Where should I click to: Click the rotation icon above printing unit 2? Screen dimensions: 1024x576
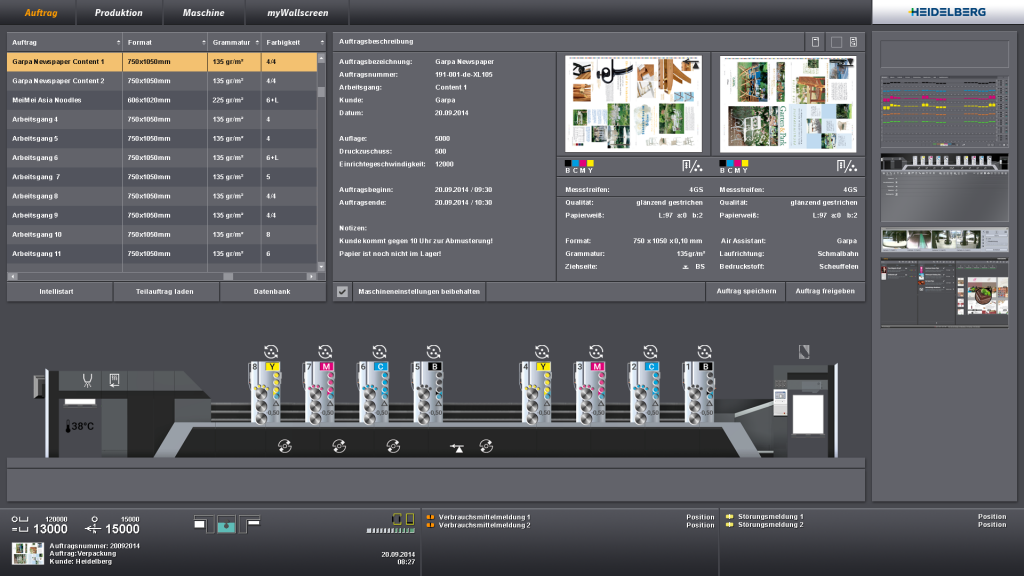click(x=650, y=351)
